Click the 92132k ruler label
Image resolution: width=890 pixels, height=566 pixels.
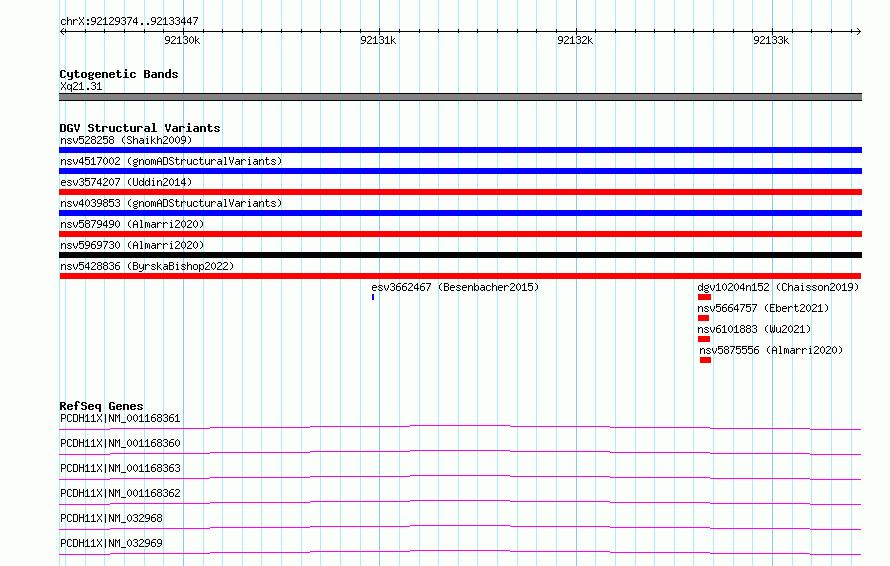575,40
